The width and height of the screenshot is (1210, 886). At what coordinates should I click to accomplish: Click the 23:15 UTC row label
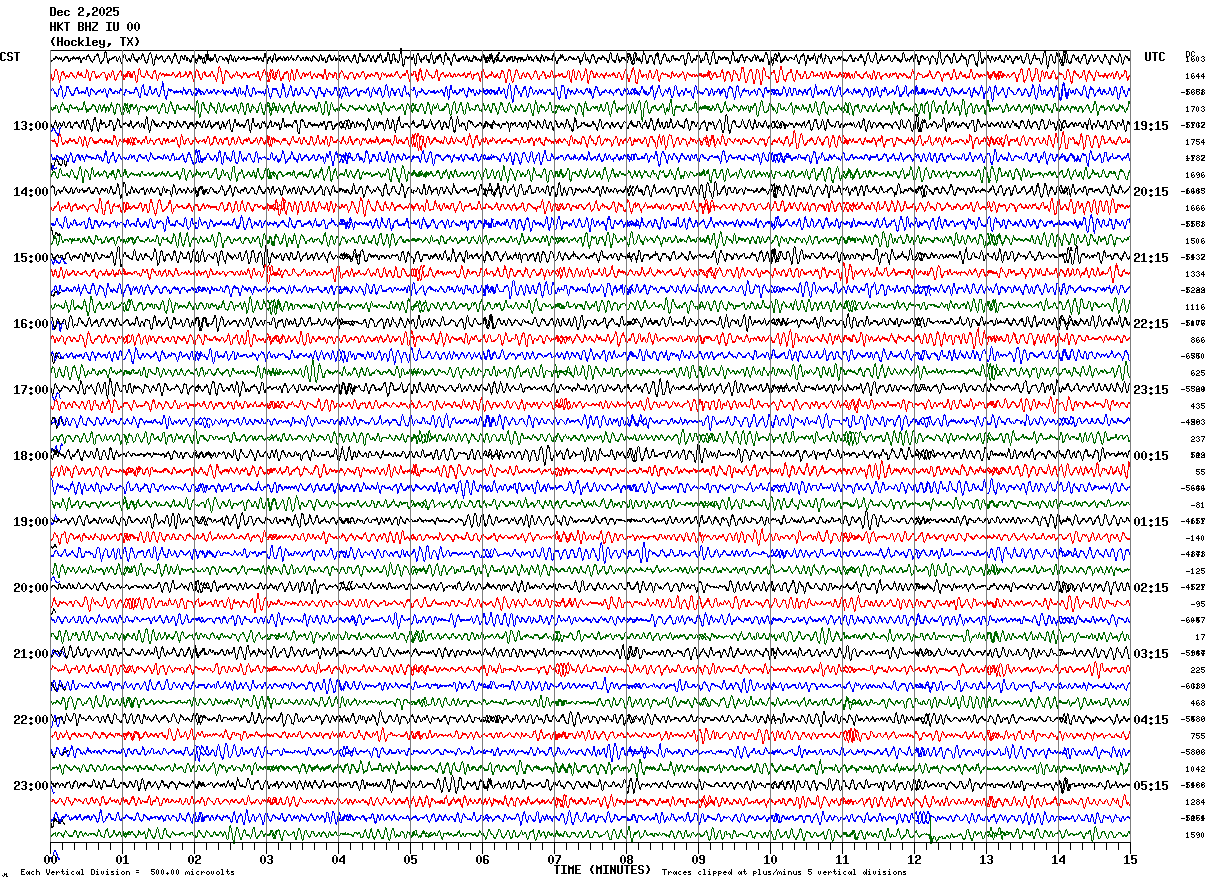(x=1151, y=390)
